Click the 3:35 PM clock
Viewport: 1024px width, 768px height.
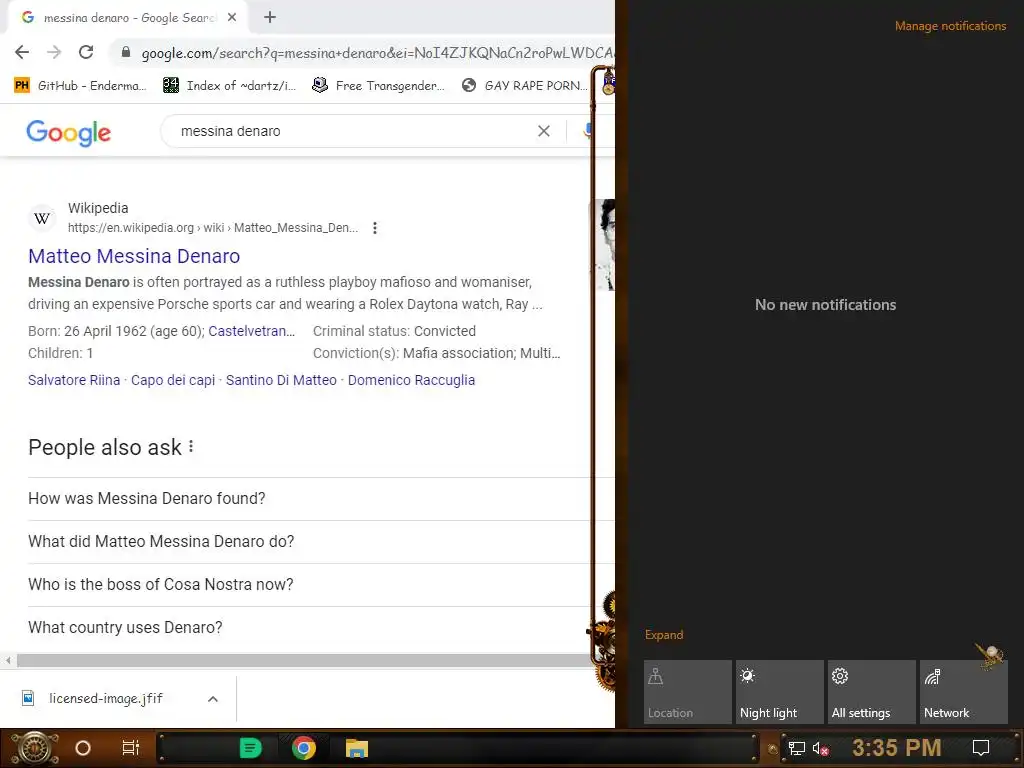pos(897,748)
